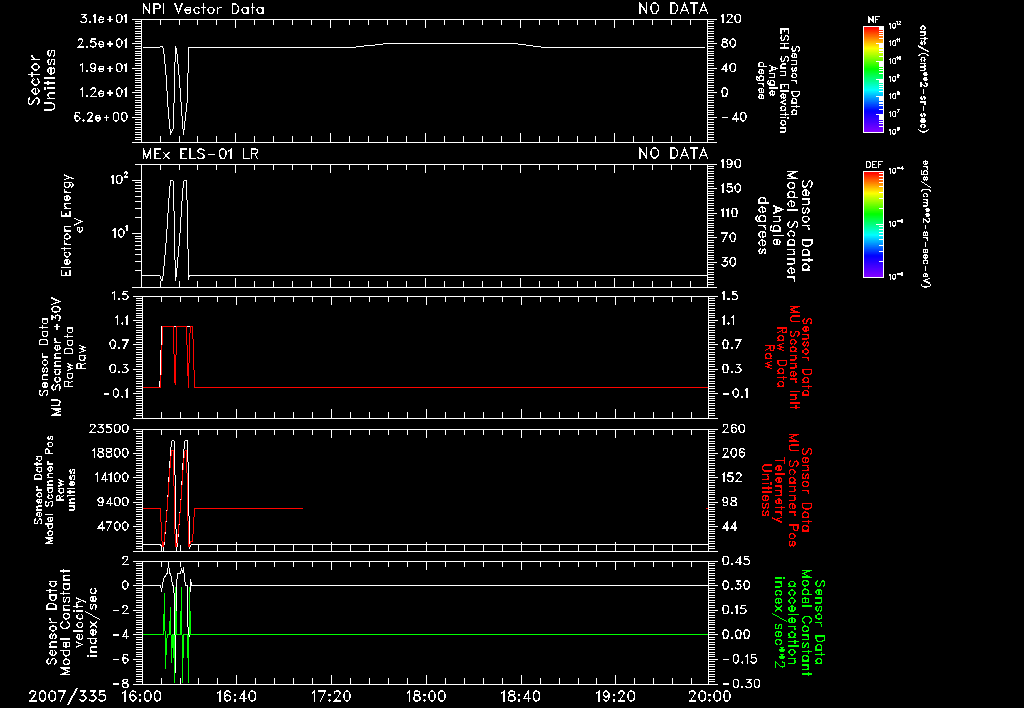The image size is (1024, 708).
Task: Click 'NO DATA' label on MEx ELS-01 panel
Action: click(x=673, y=154)
